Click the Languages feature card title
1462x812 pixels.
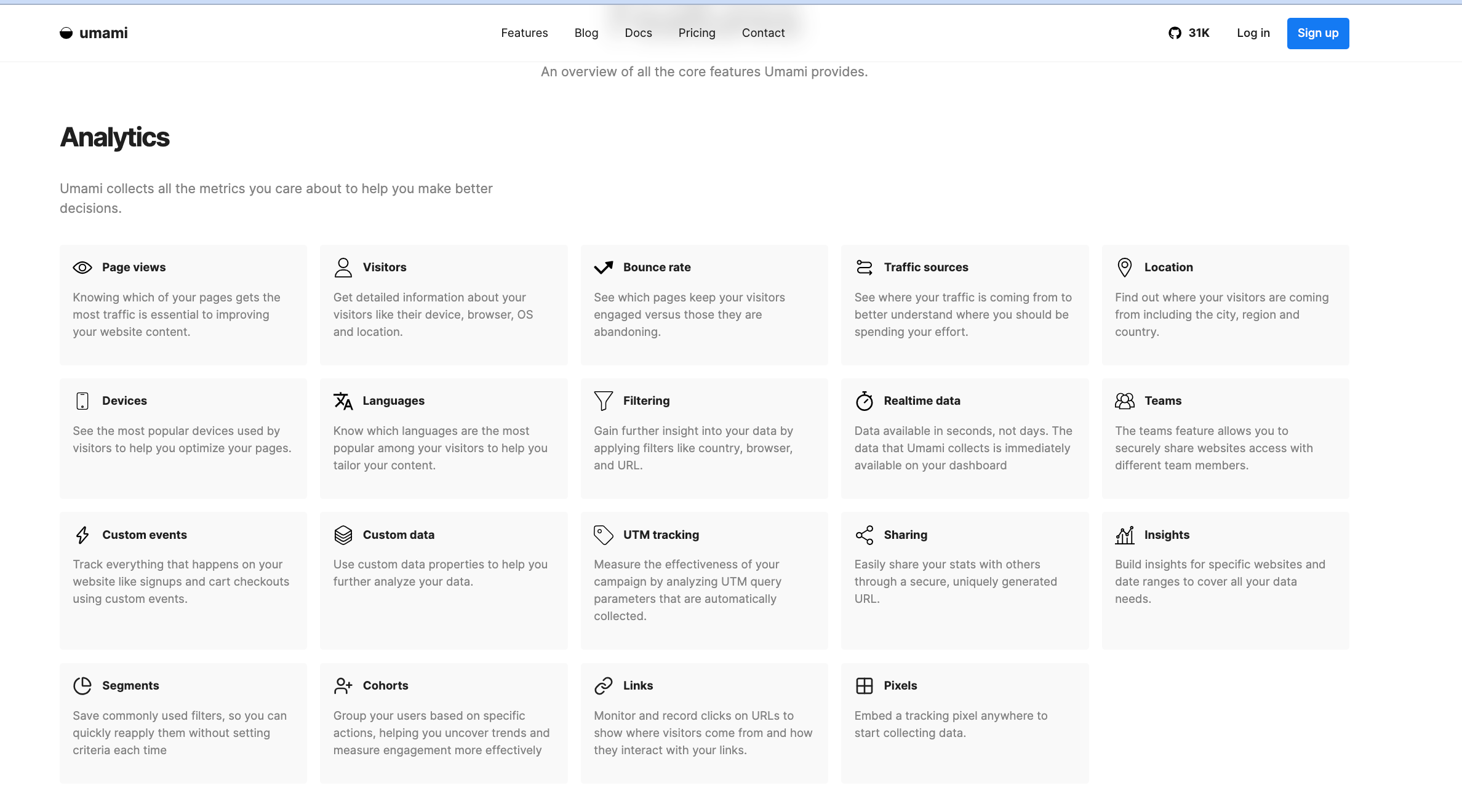[393, 401]
